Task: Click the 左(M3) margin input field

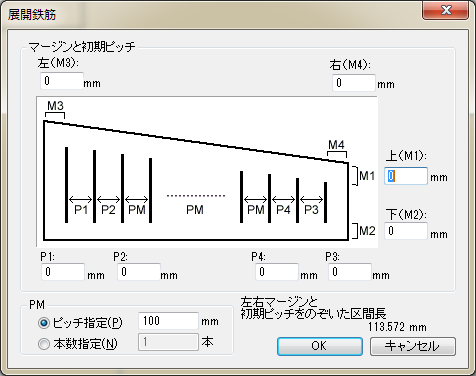Action: tap(62, 81)
